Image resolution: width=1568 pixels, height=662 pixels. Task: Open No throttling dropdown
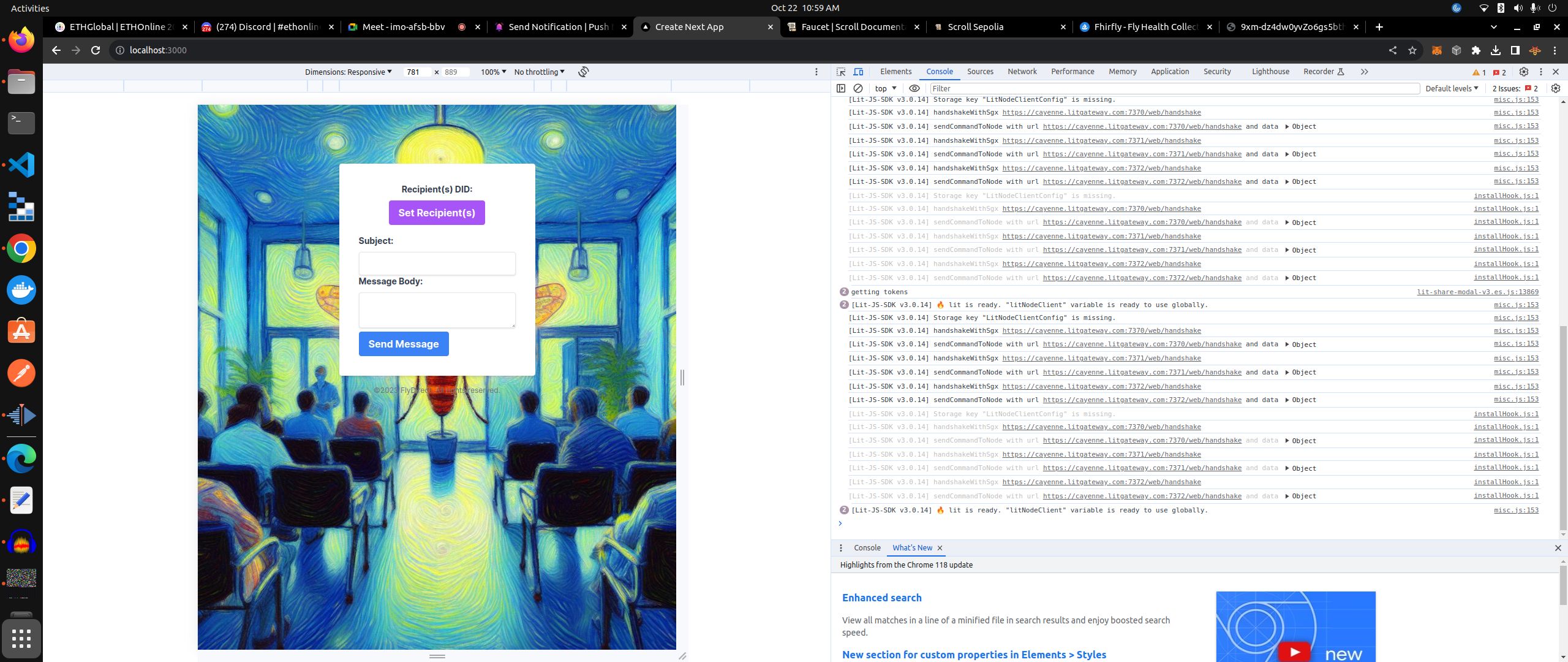(x=539, y=72)
